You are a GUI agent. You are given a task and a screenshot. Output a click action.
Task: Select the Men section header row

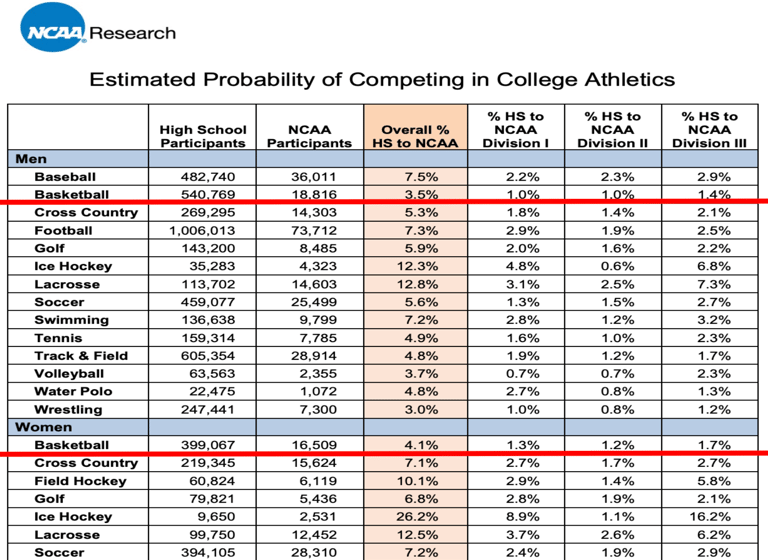click(383, 159)
